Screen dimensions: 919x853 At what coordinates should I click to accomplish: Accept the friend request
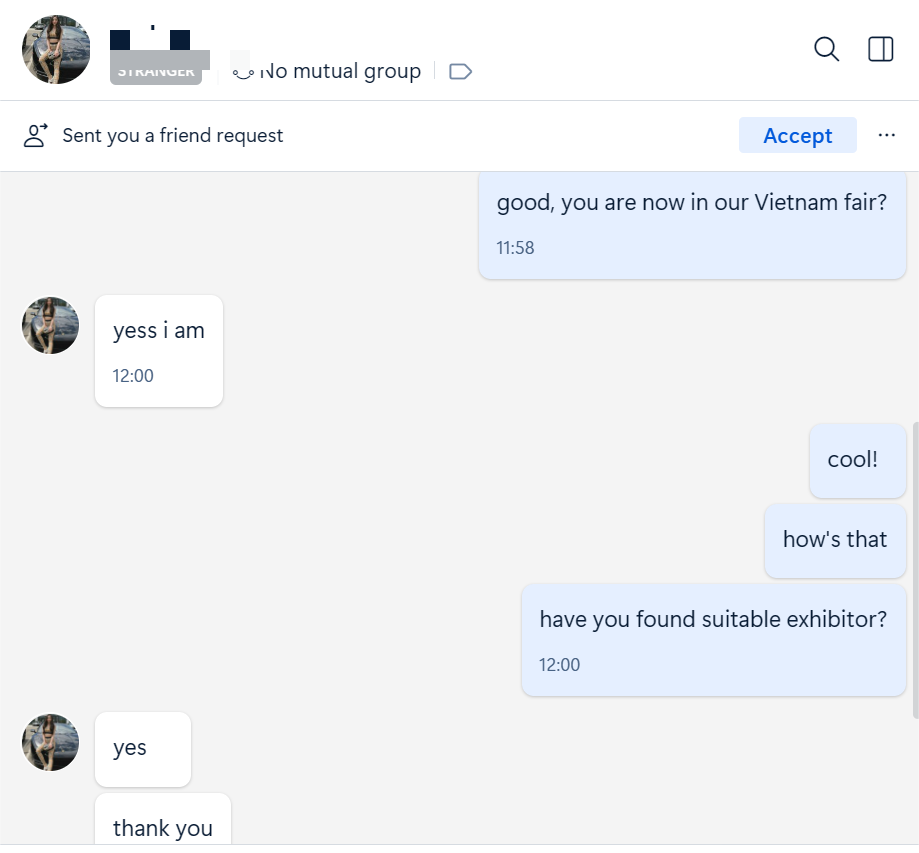pyautogui.click(x=797, y=136)
